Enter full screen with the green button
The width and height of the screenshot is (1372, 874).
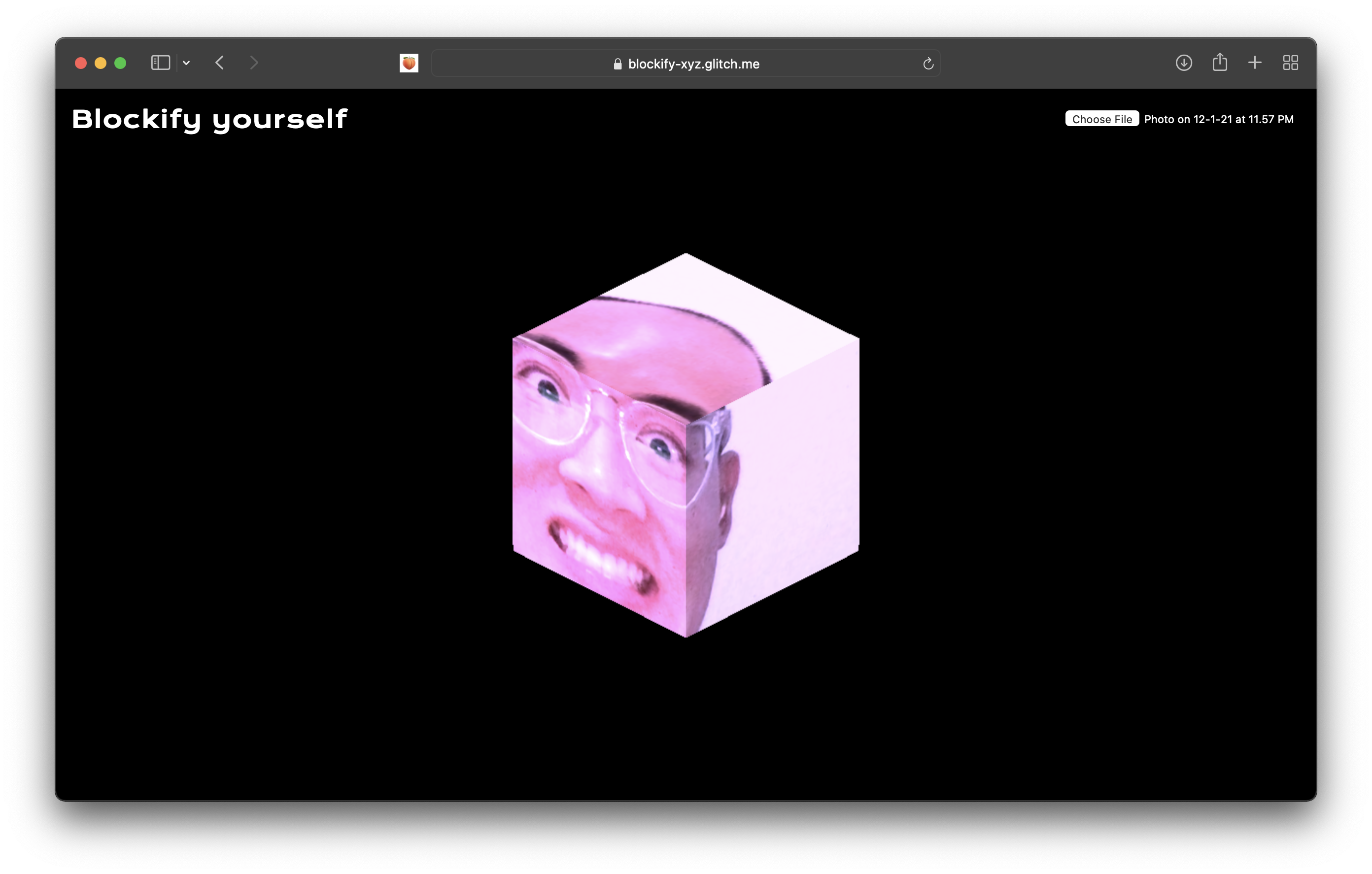pyautogui.click(x=120, y=63)
